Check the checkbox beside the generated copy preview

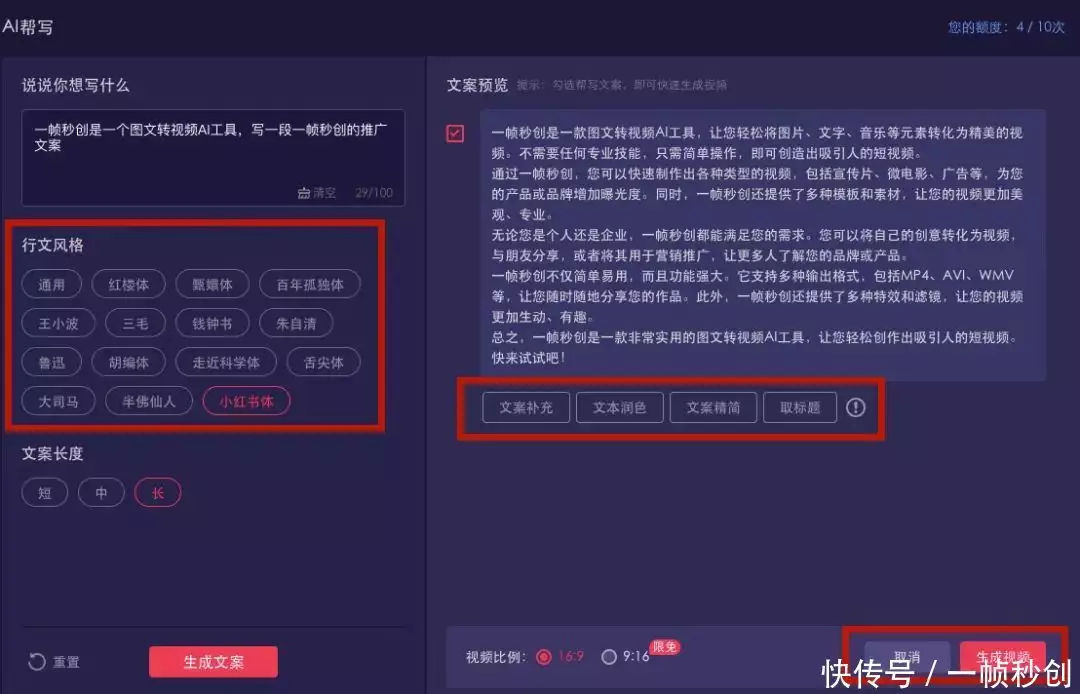tap(455, 133)
